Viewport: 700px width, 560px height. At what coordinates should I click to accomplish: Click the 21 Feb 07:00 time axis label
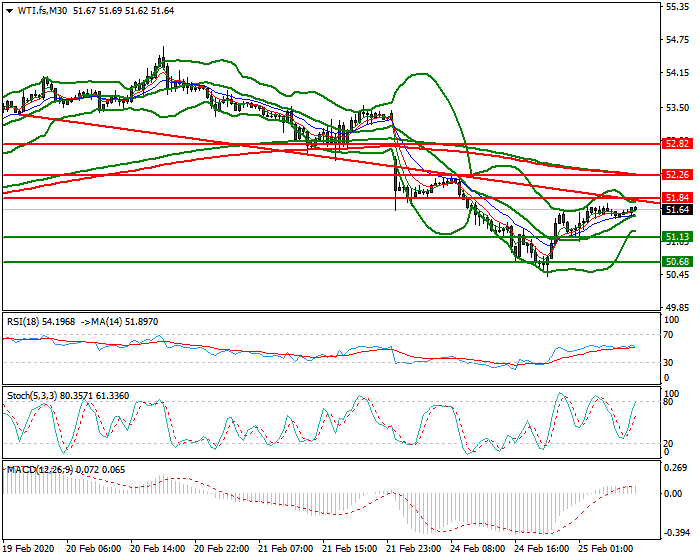pos(286,549)
